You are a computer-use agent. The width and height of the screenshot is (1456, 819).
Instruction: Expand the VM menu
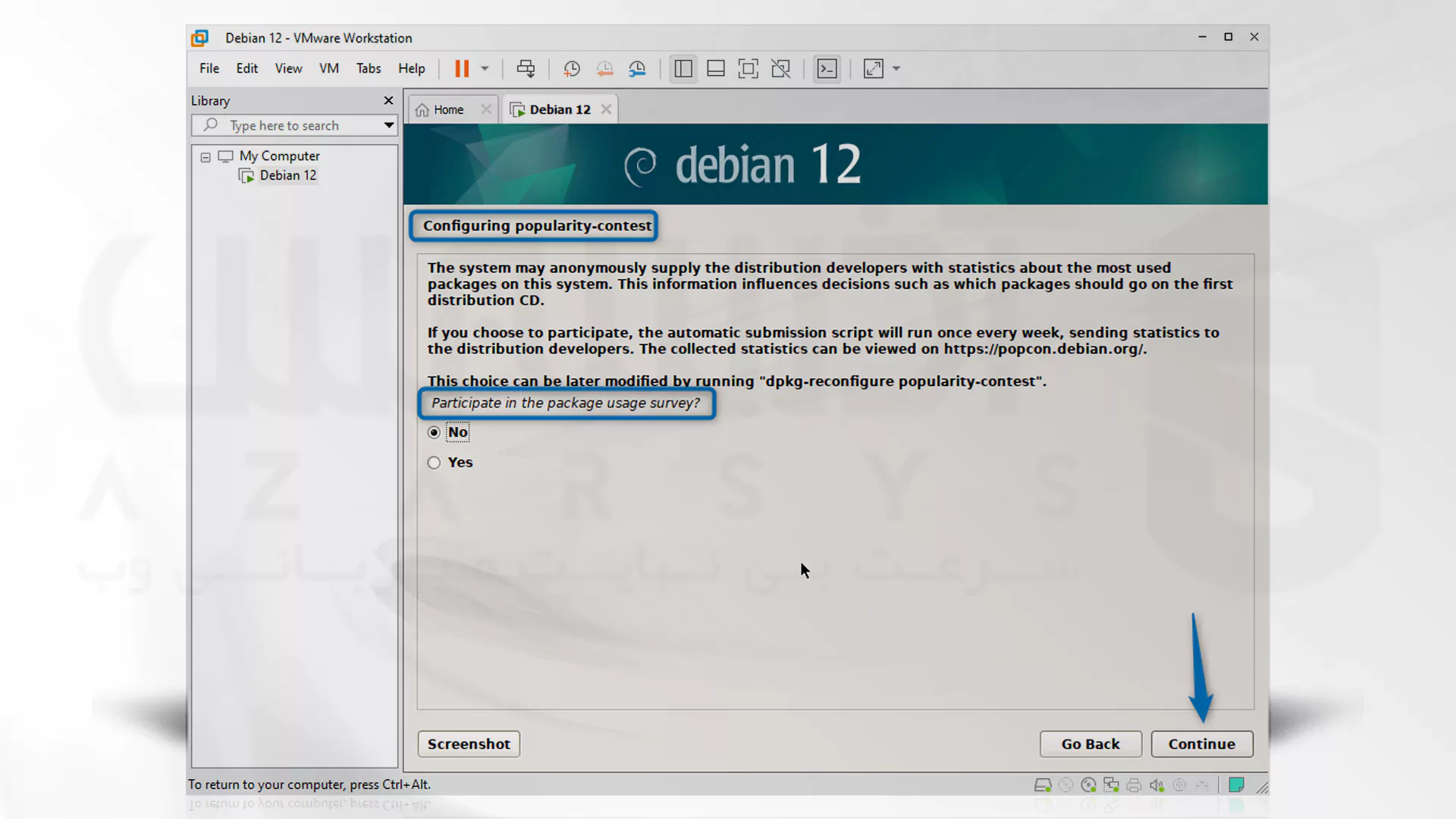pyautogui.click(x=328, y=68)
